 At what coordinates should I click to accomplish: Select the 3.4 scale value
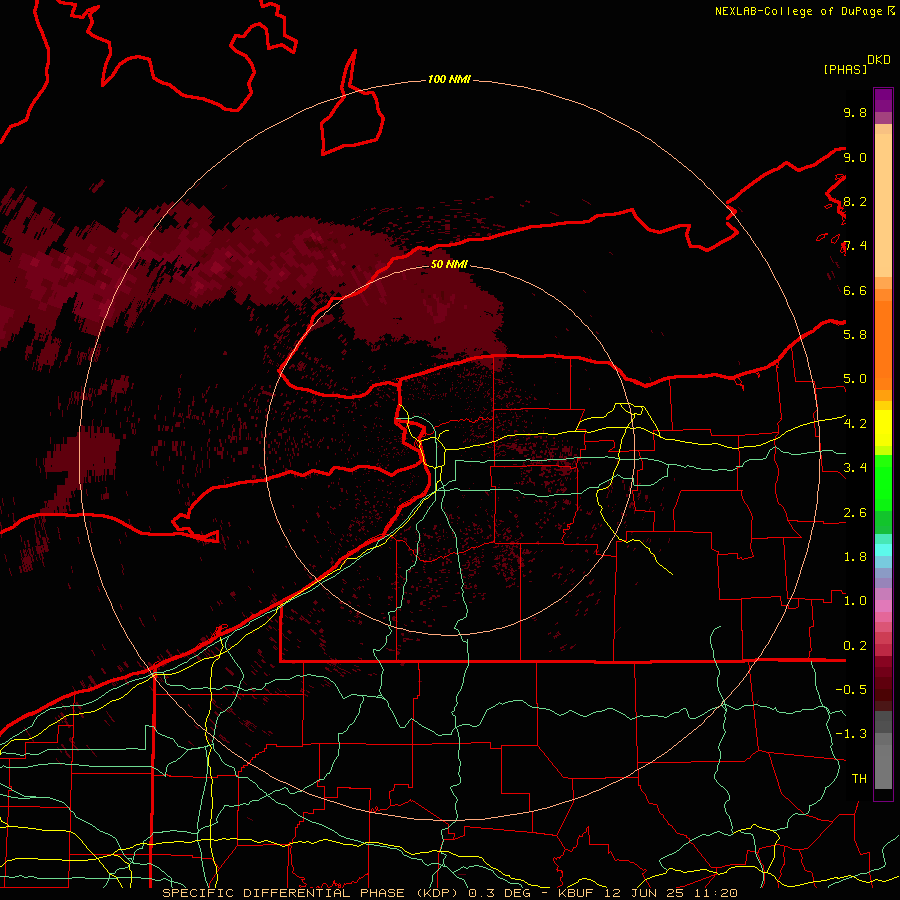pos(855,467)
